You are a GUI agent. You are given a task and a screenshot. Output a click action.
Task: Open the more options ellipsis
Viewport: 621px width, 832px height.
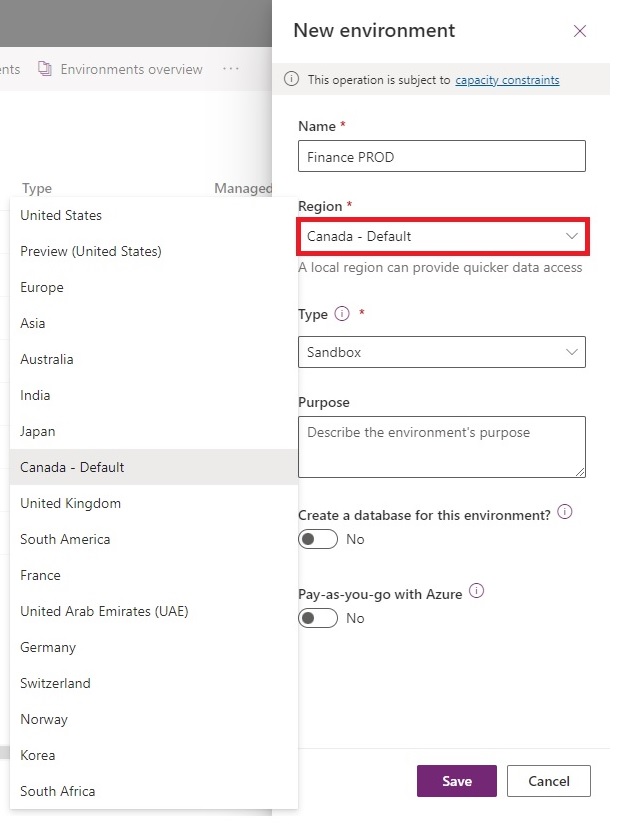pyautogui.click(x=231, y=69)
